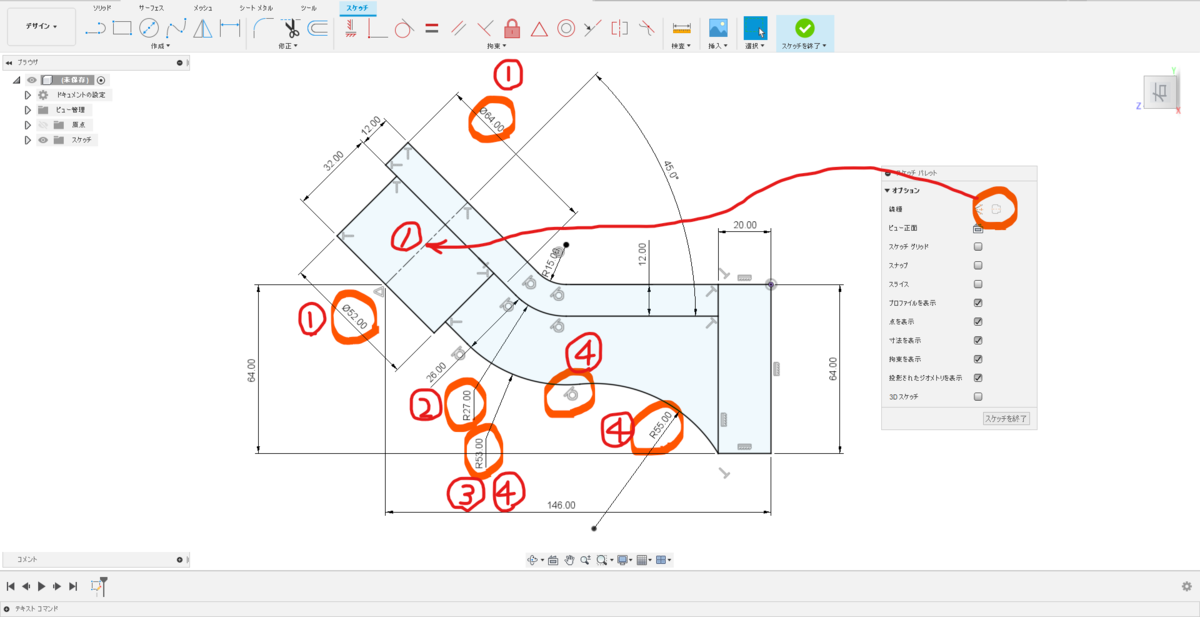Click the green Finish Sketch checkmark

click(x=805, y=28)
